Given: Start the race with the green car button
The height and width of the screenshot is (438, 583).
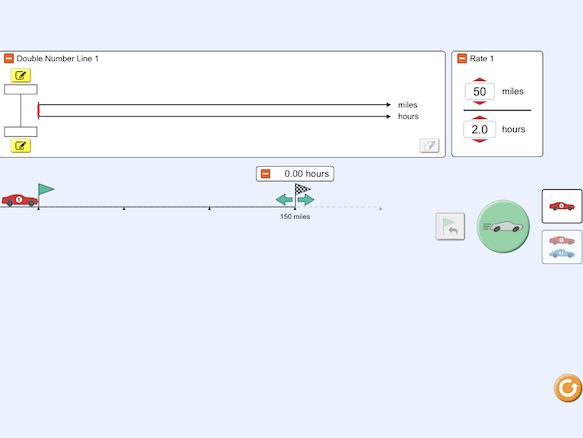Looking at the screenshot, I should pos(503,226).
